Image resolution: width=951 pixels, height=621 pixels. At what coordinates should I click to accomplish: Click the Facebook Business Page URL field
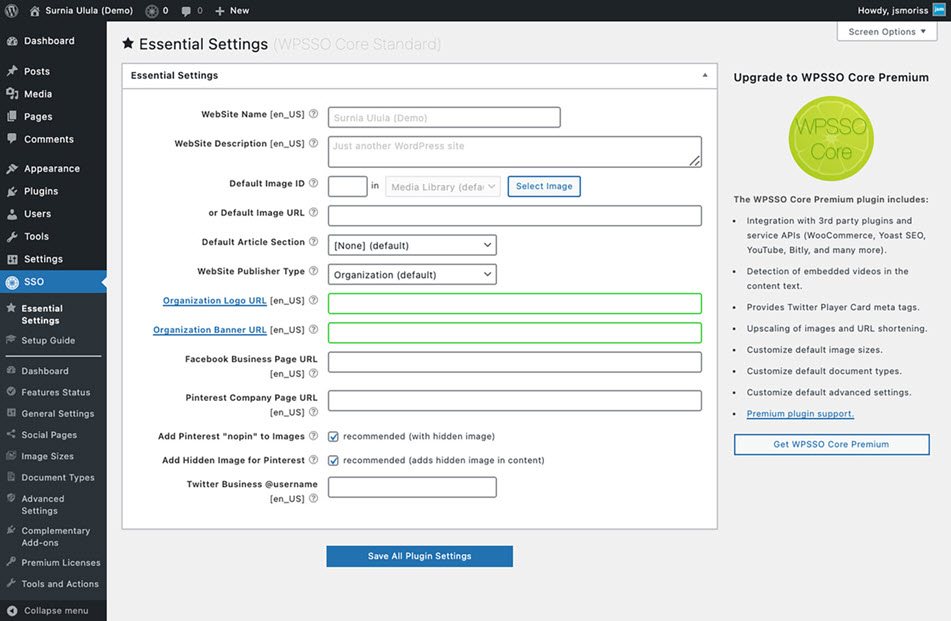pos(515,362)
